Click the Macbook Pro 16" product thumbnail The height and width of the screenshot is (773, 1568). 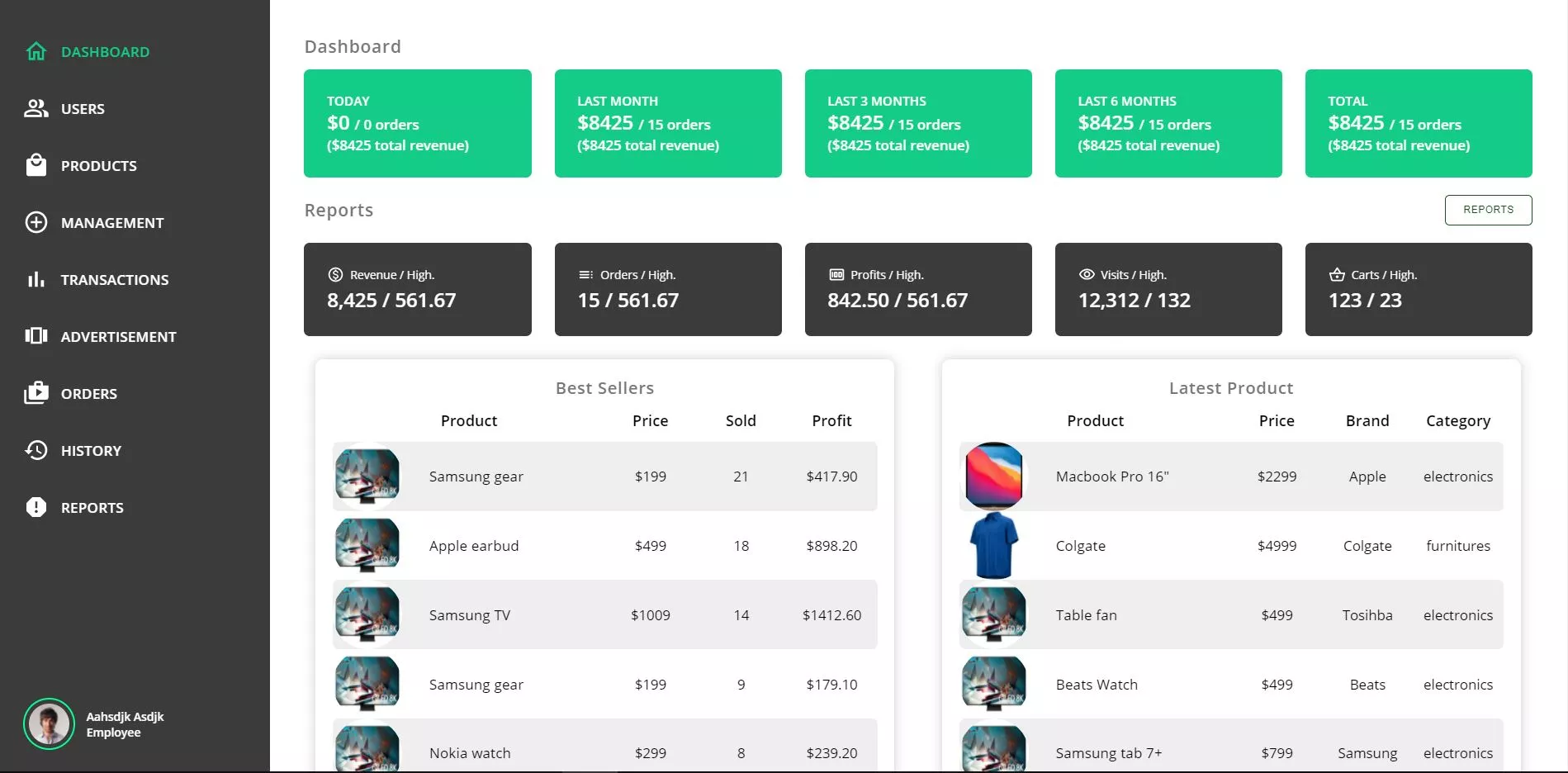pos(994,476)
